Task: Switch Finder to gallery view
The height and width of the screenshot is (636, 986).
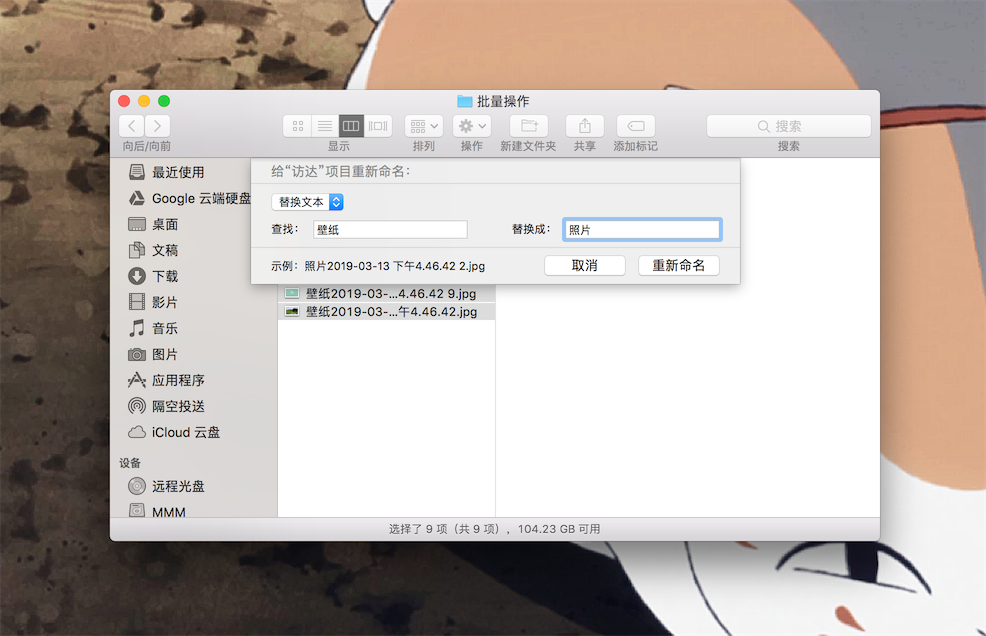Action: (x=377, y=125)
